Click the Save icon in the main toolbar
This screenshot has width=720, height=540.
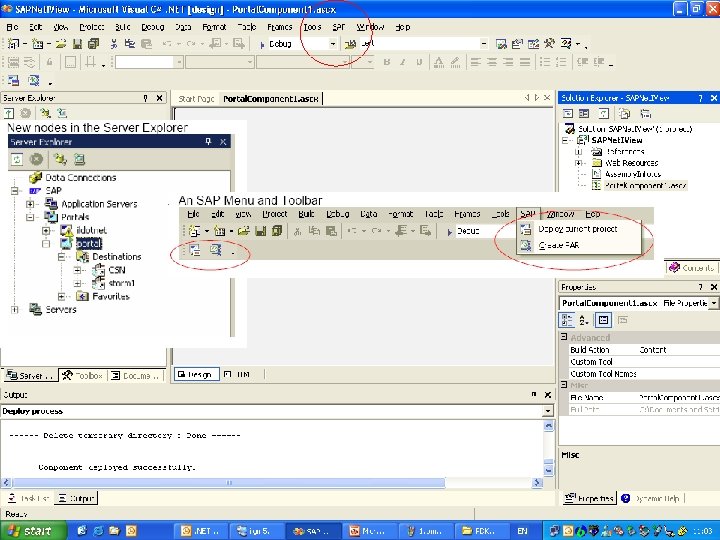tap(78, 44)
